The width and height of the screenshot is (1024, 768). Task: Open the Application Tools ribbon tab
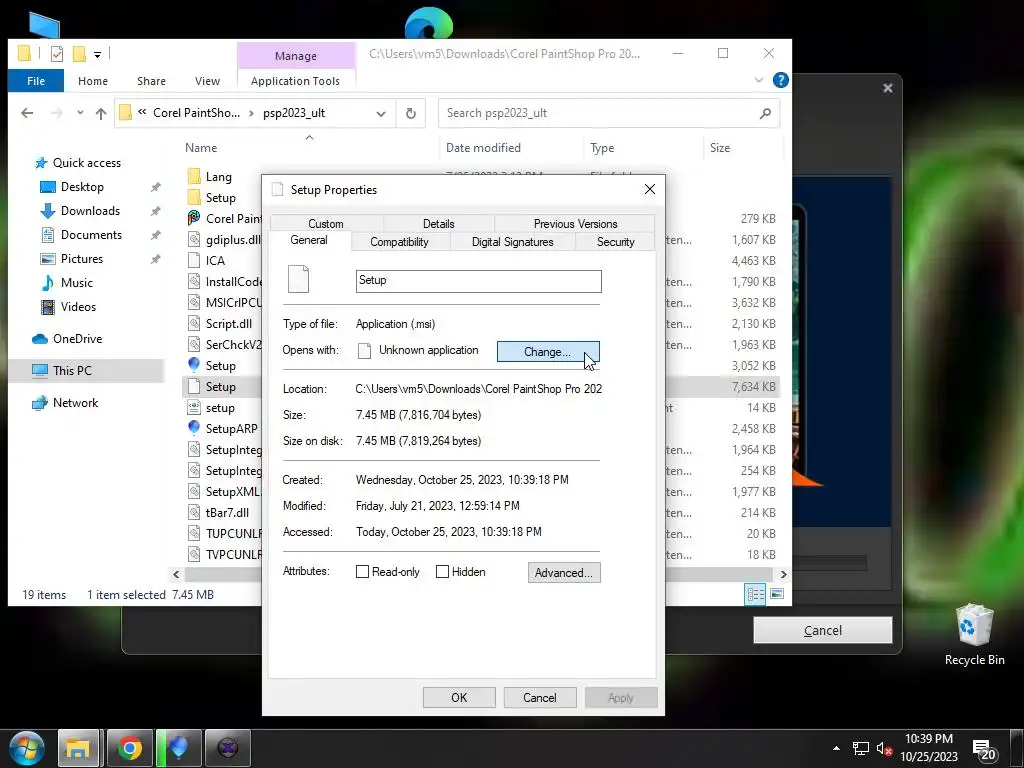tap(295, 81)
